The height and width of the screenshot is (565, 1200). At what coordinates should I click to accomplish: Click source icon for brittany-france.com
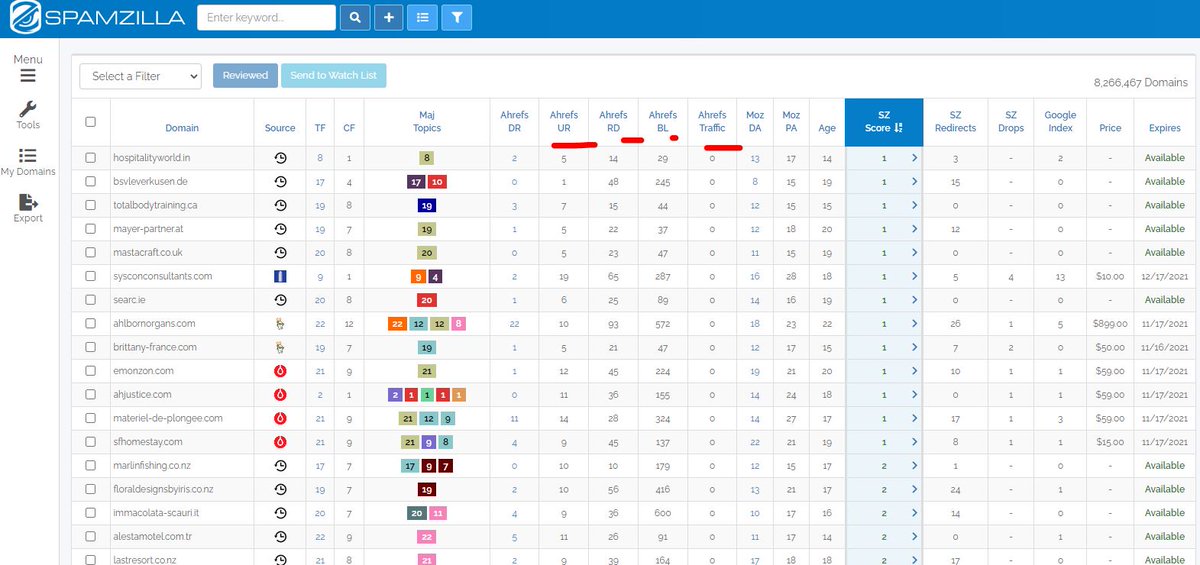(x=280, y=347)
